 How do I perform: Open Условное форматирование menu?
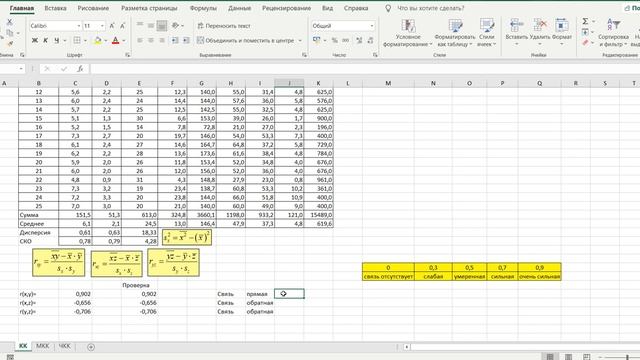(x=408, y=33)
